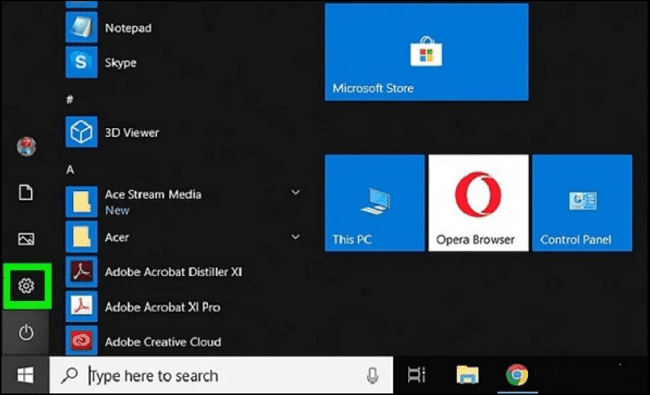Click the Adobe Creative Cloud label
This screenshot has height=395, width=650.
click(163, 342)
